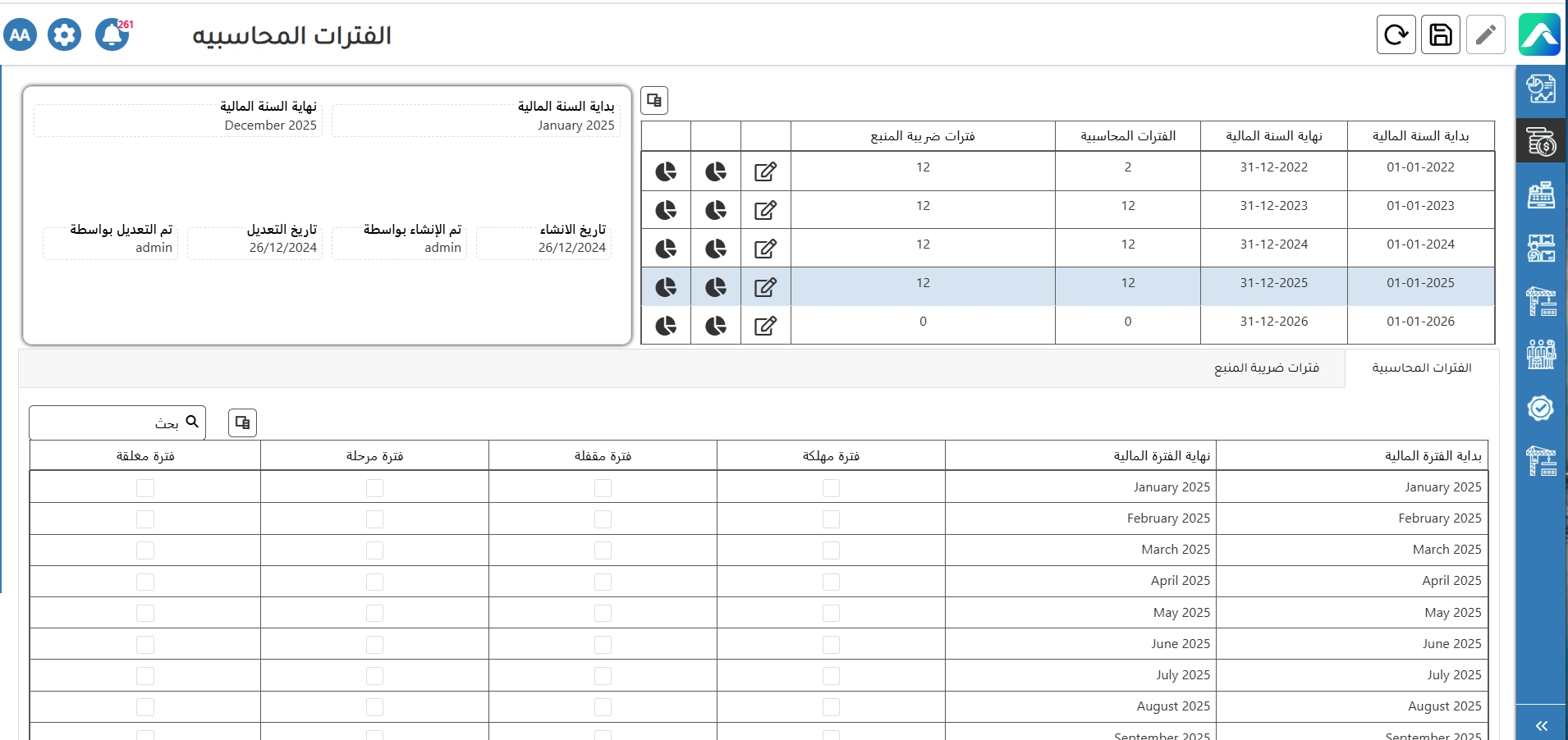
Task: Check the فترة مغلقة box for January 2025
Action: [x=145, y=488]
